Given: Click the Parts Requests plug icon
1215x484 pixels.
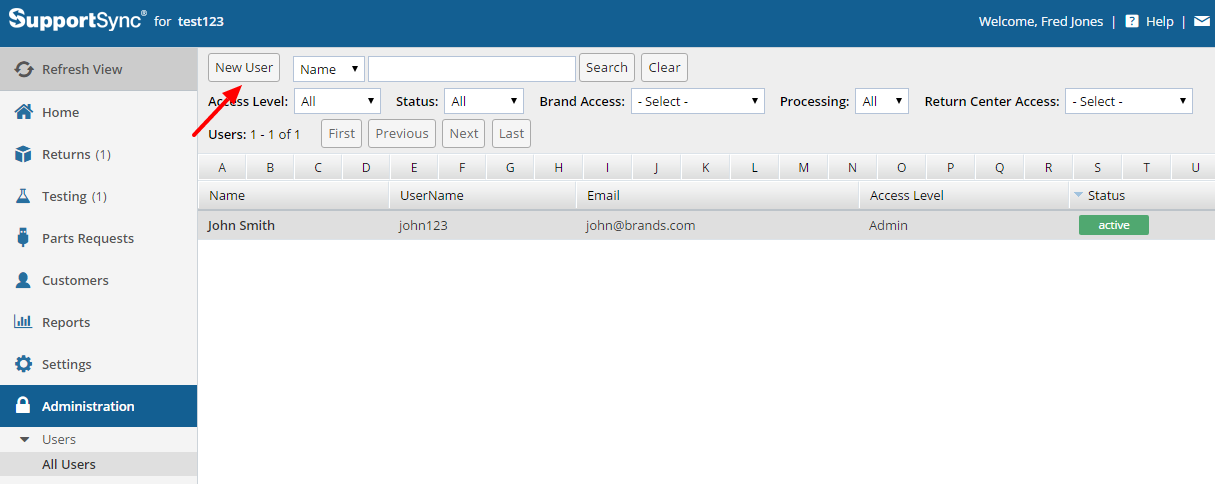Looking at the screenshot, I should 24,238.
